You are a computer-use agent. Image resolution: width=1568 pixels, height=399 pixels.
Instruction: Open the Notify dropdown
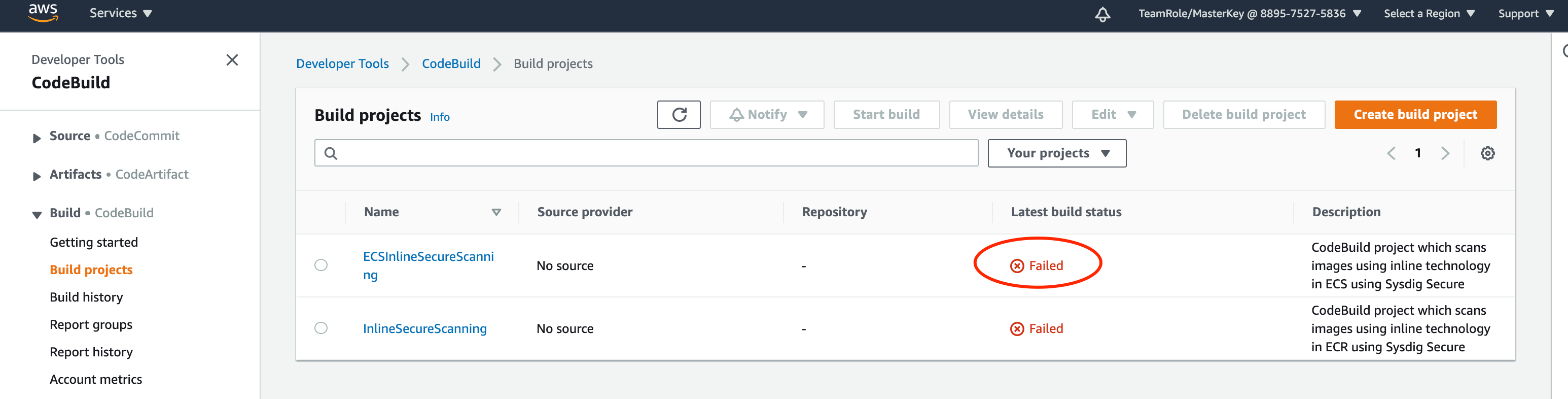coord(767,115)
